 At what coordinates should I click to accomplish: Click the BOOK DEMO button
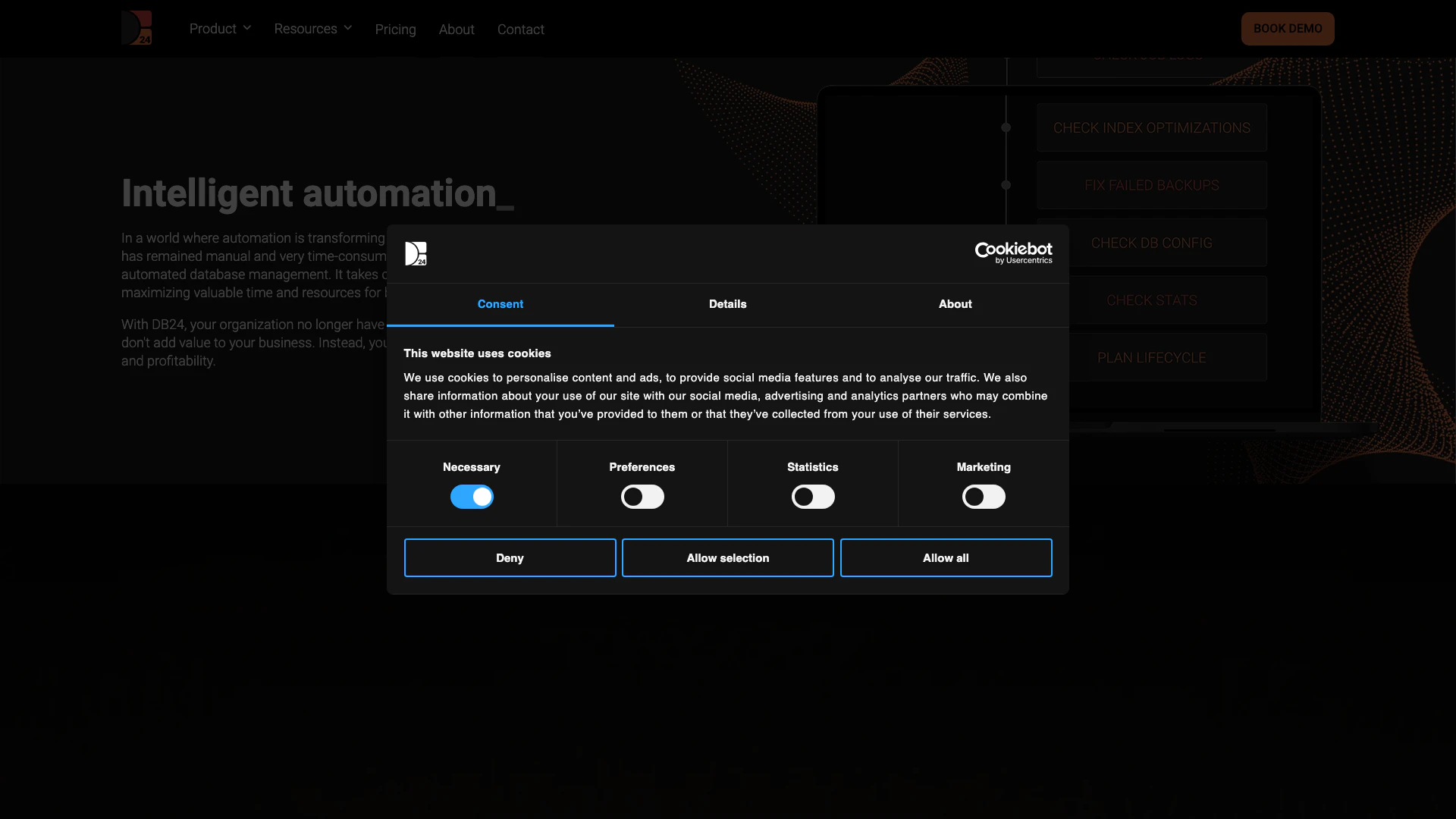pyautogui.click(x=1287, y=29)
